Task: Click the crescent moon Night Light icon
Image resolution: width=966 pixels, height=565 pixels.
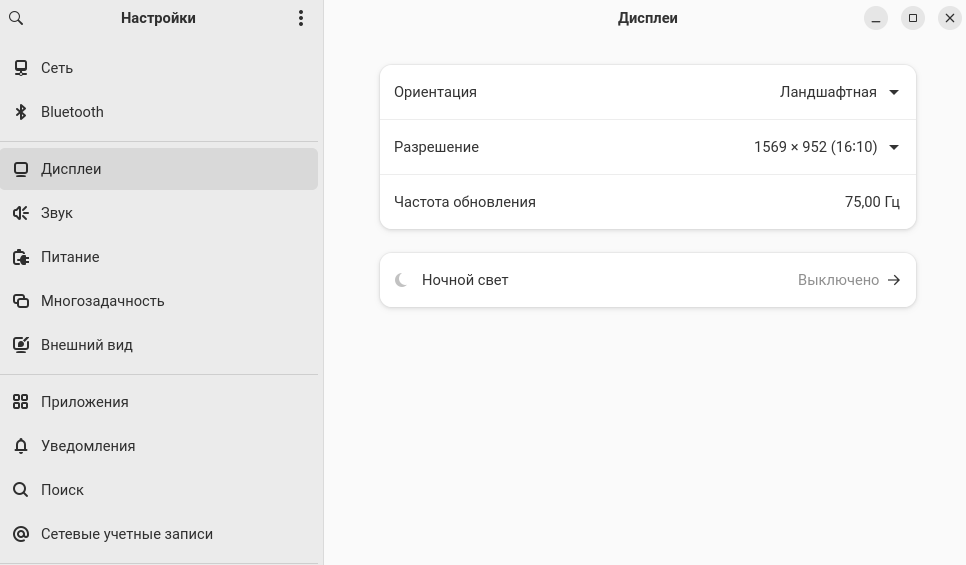Action: 401,280
